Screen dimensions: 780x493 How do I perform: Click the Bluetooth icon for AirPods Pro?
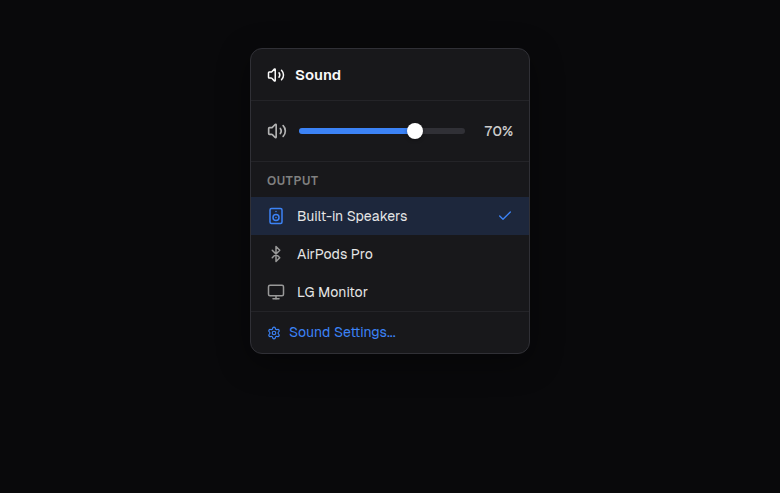276,254
